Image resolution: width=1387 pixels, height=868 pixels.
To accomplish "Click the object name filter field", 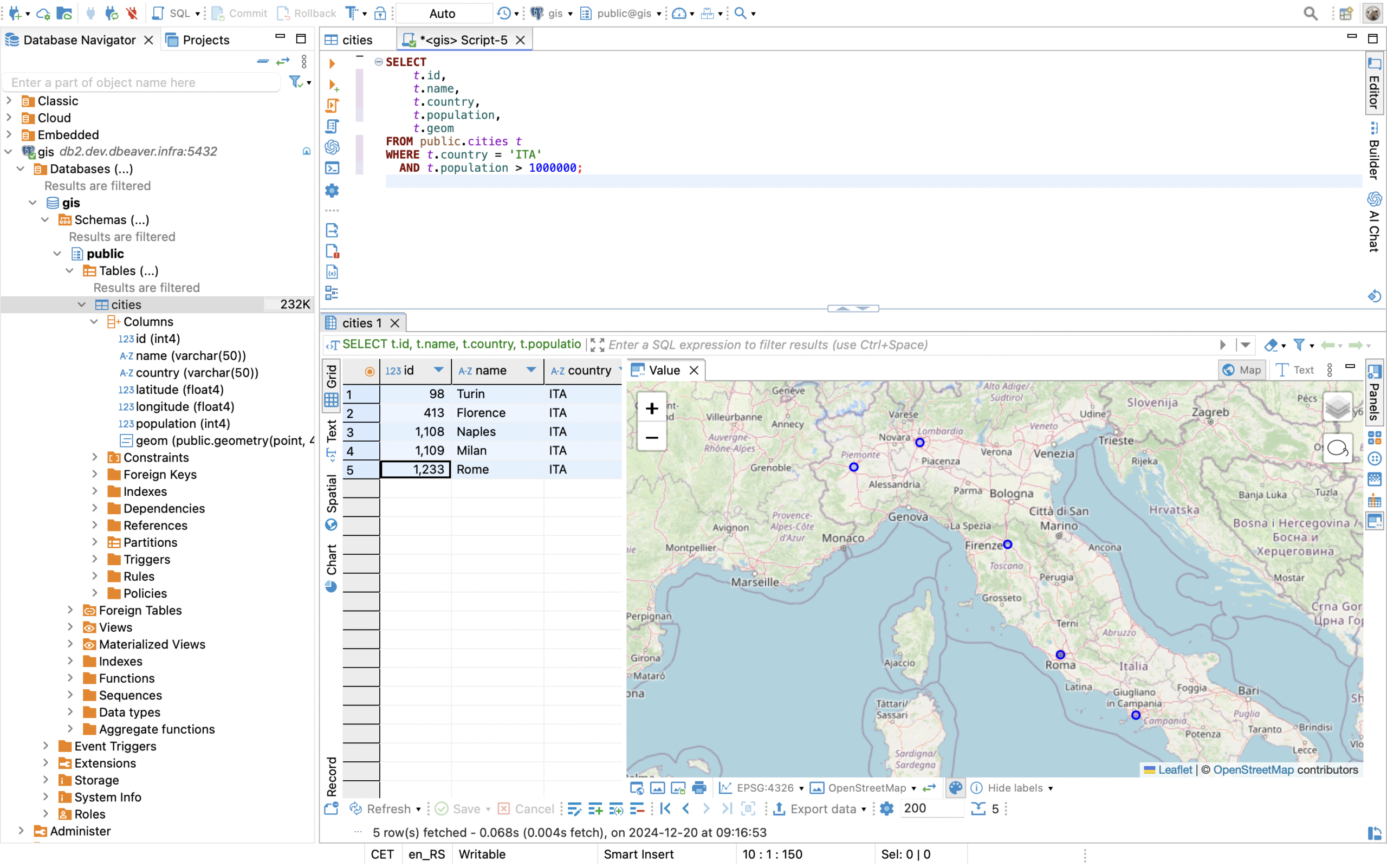I will click(142, 82).
